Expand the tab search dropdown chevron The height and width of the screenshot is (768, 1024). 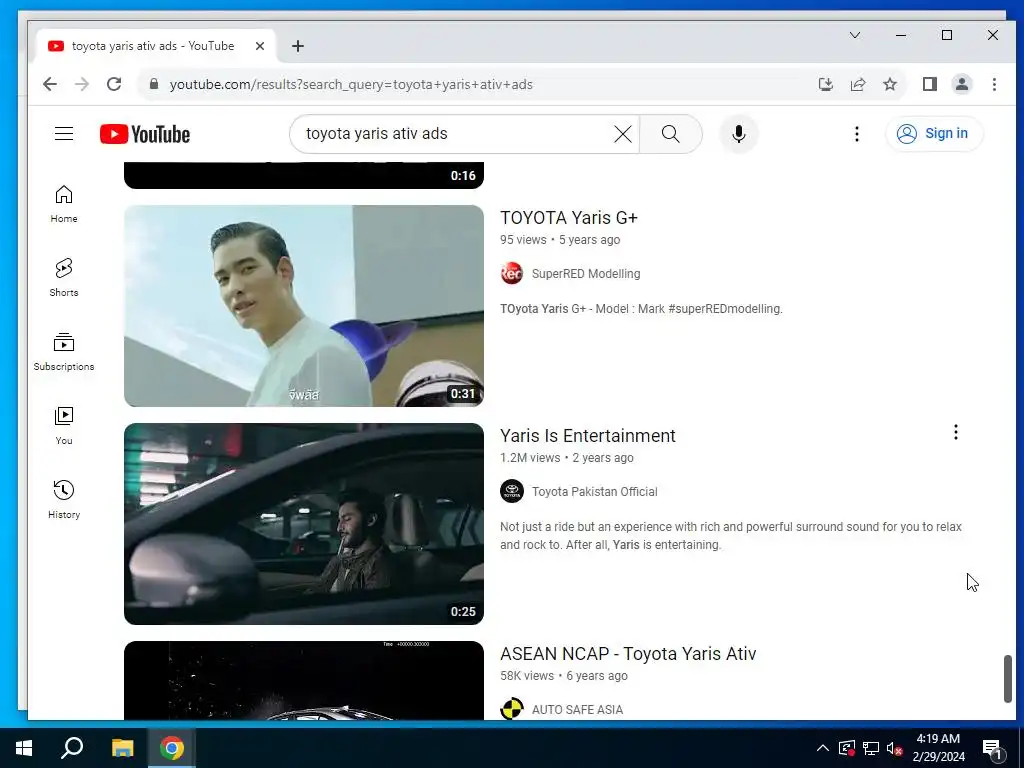point(854,35)
